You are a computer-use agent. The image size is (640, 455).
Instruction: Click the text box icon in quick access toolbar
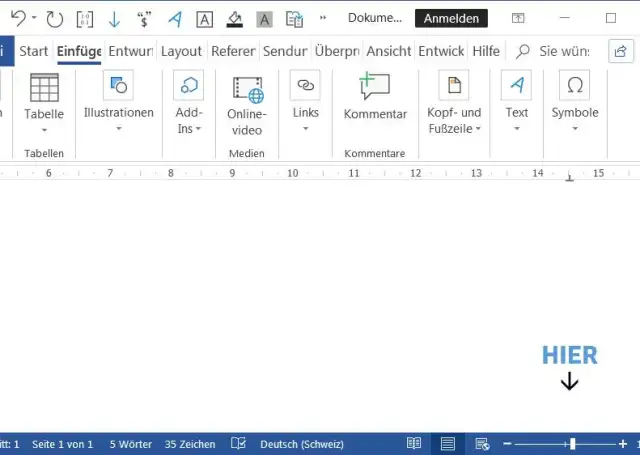coord(204,19)
